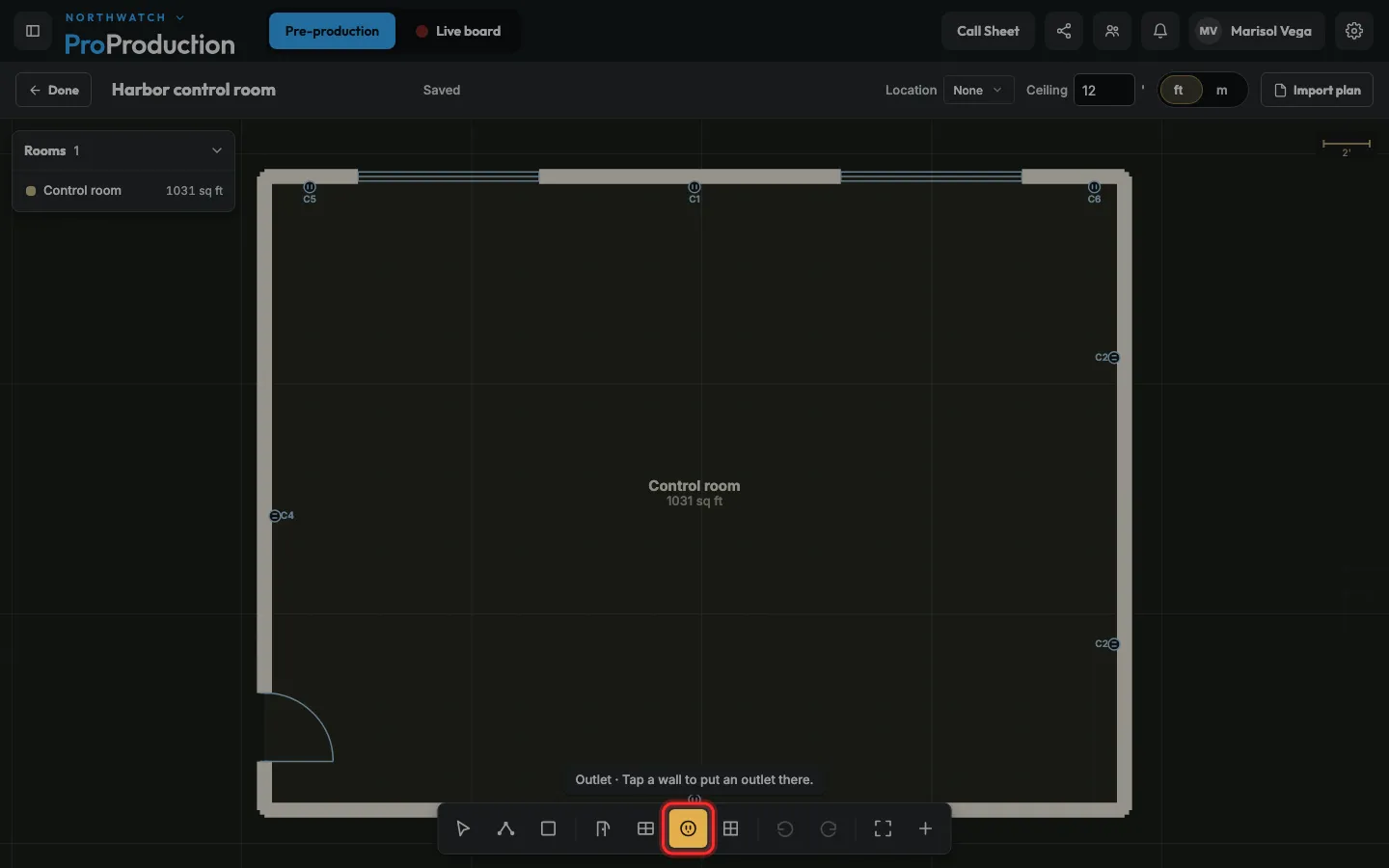Switch to Pre-production tab
The height and width of the screenshot is (868, 1389).
332,31
